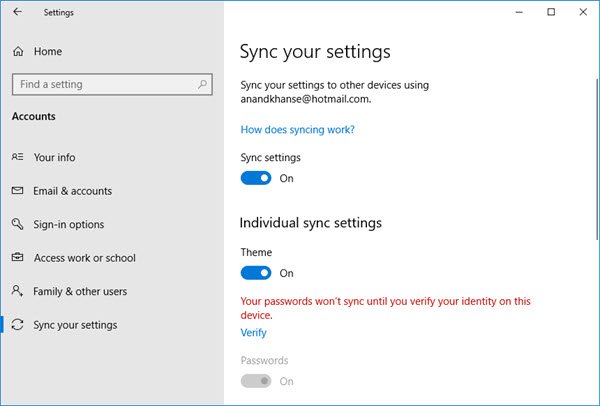Click the Home icon in sidebar
Image resolution: width=600 pixels, height=406 pixels.
click(18, 51)
